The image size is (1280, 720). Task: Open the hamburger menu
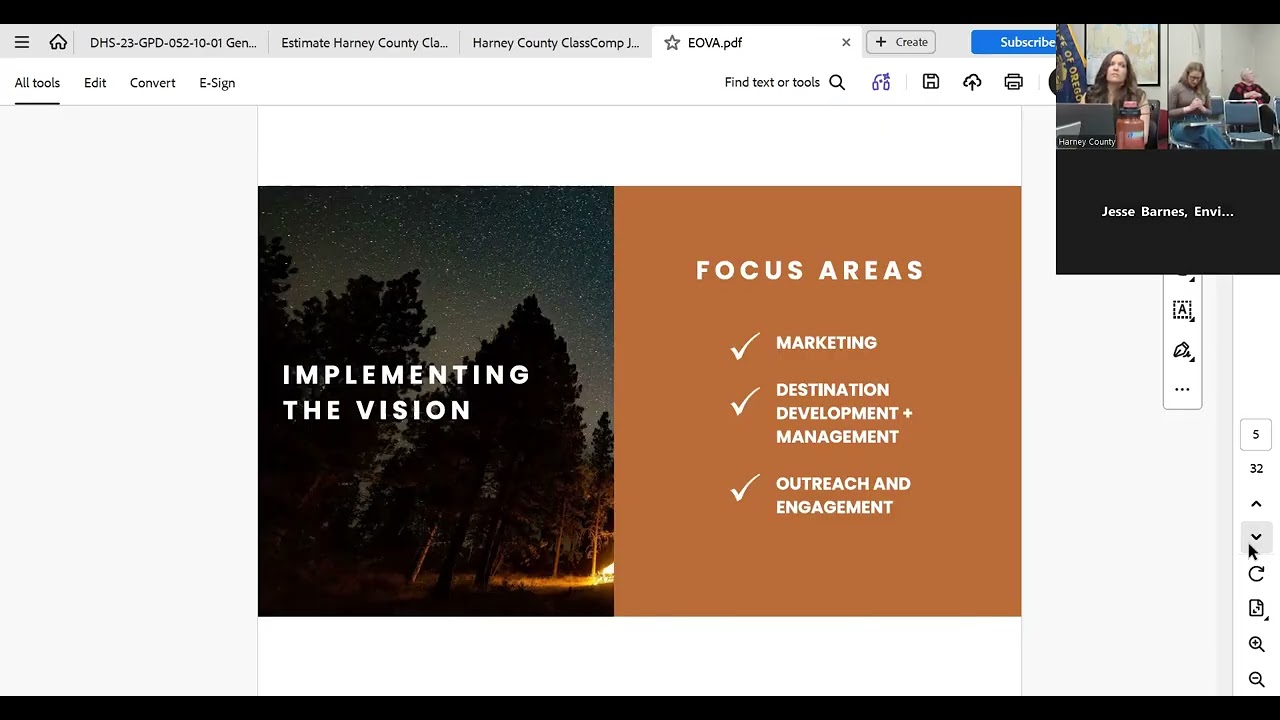click(22, 42)
